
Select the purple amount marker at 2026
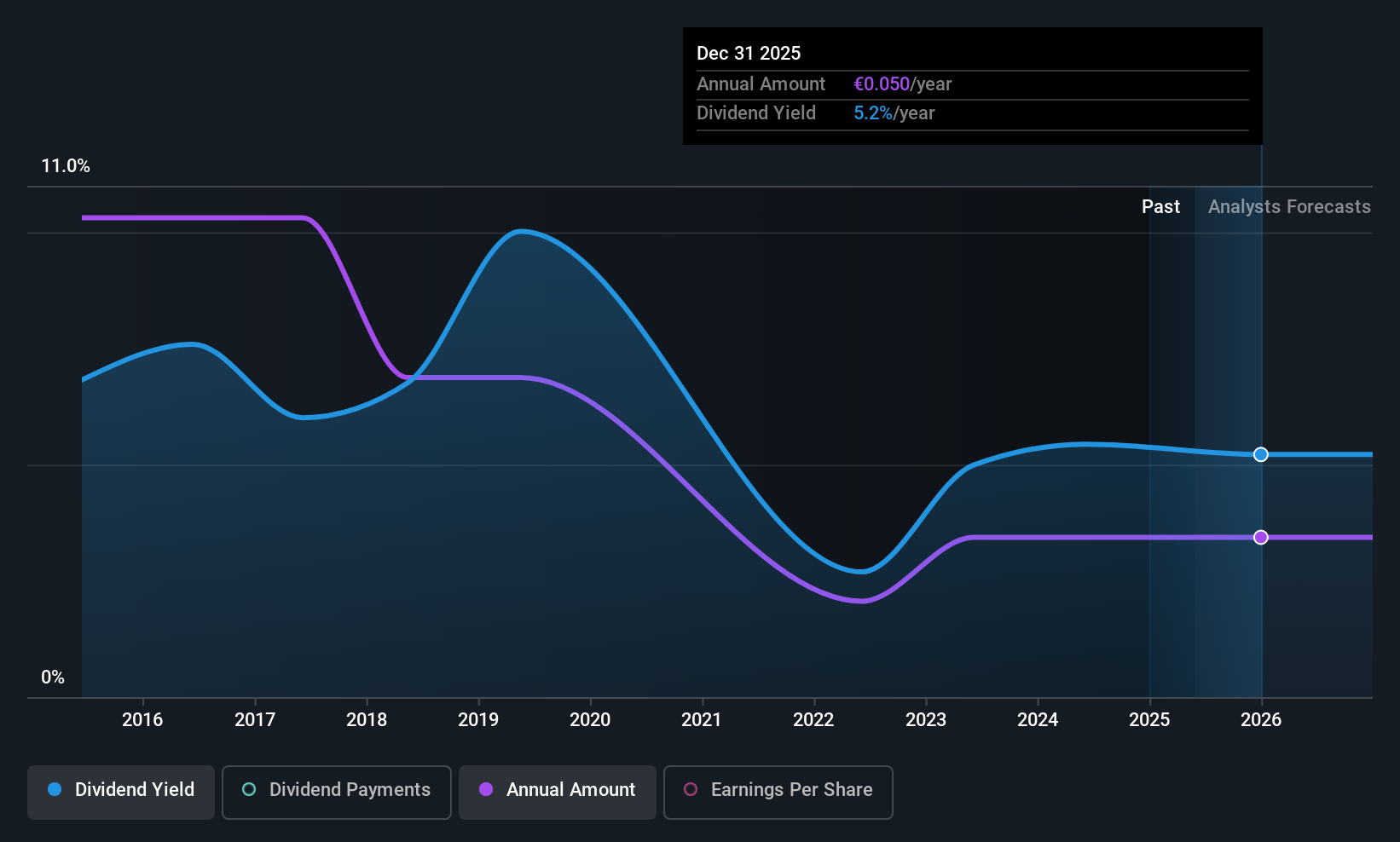point(1261,537)
